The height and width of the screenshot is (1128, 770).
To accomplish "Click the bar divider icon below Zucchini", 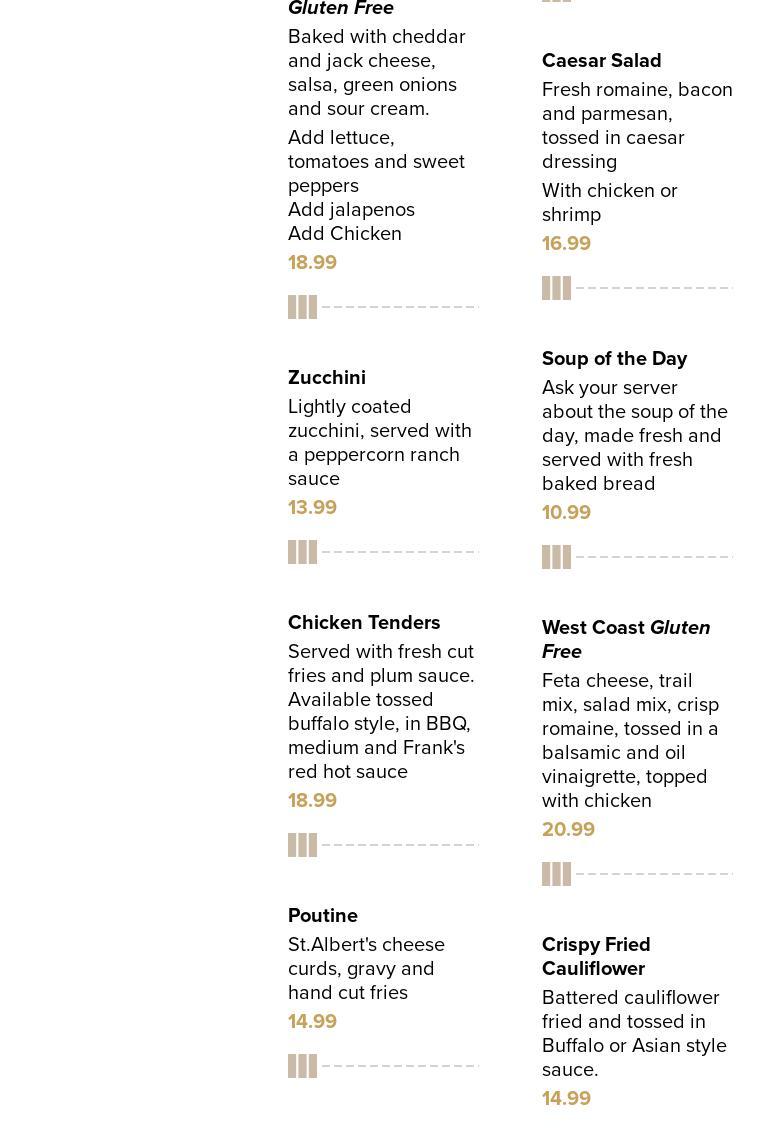I will (x=302, y=552).
